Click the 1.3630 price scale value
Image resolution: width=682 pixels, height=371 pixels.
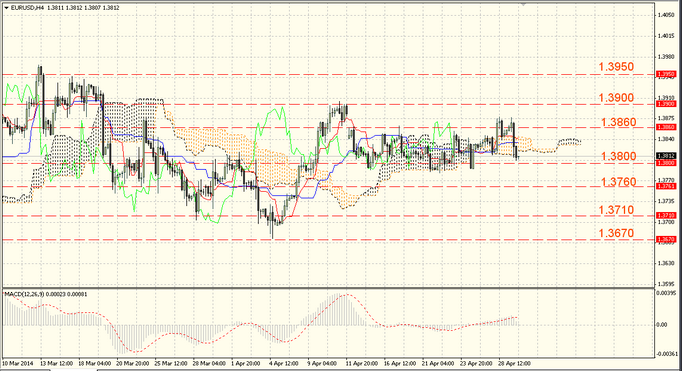pos(666,263)
